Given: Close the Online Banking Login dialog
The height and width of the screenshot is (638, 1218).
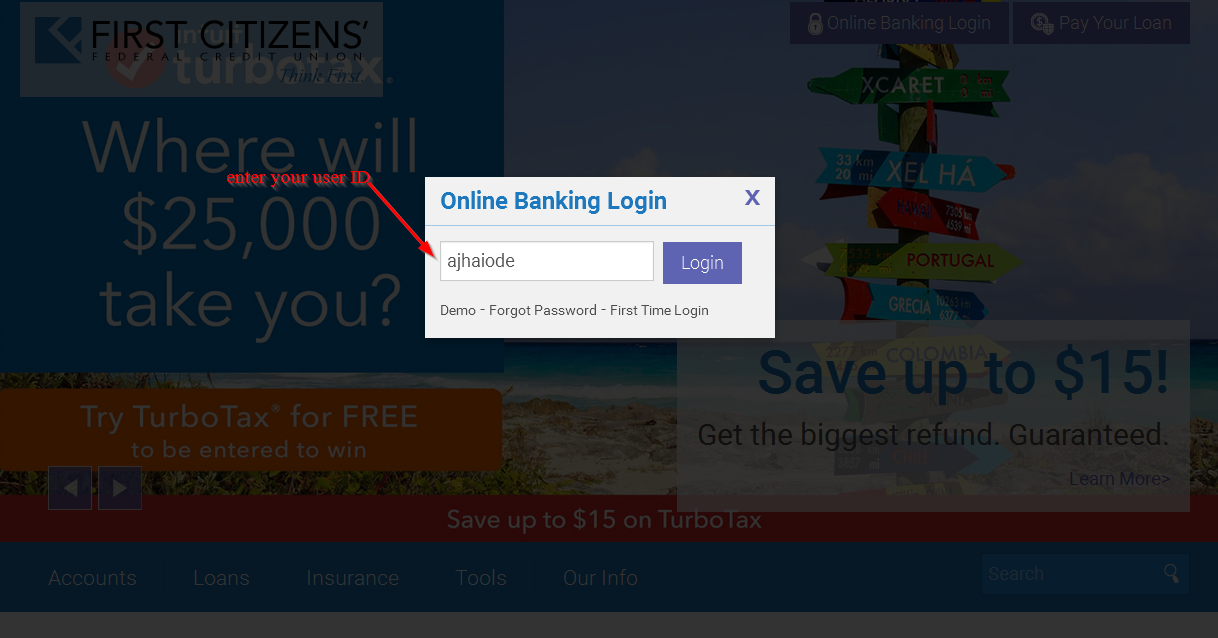Looking at the screenshot, I should click(x=752, y=198).
